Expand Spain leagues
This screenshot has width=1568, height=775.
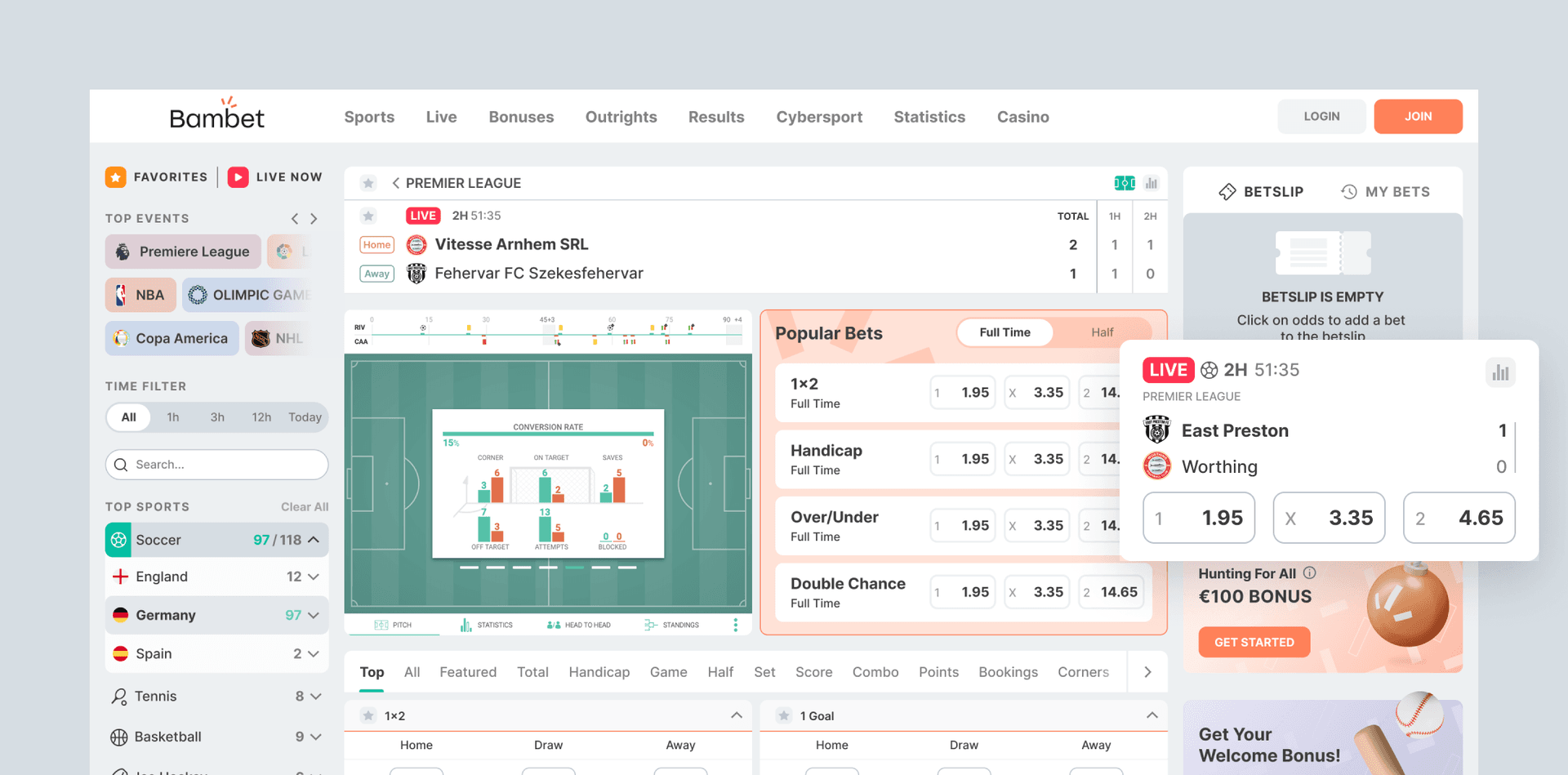click(x=314, y=653)
